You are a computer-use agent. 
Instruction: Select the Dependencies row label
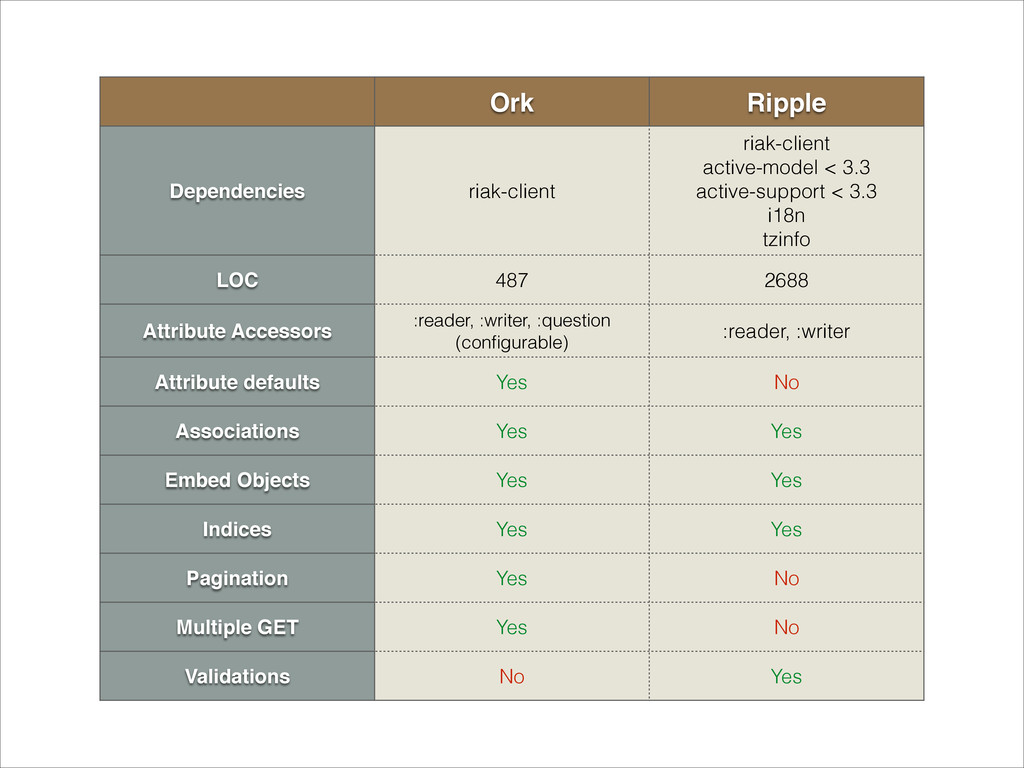(x=237, y=191)
